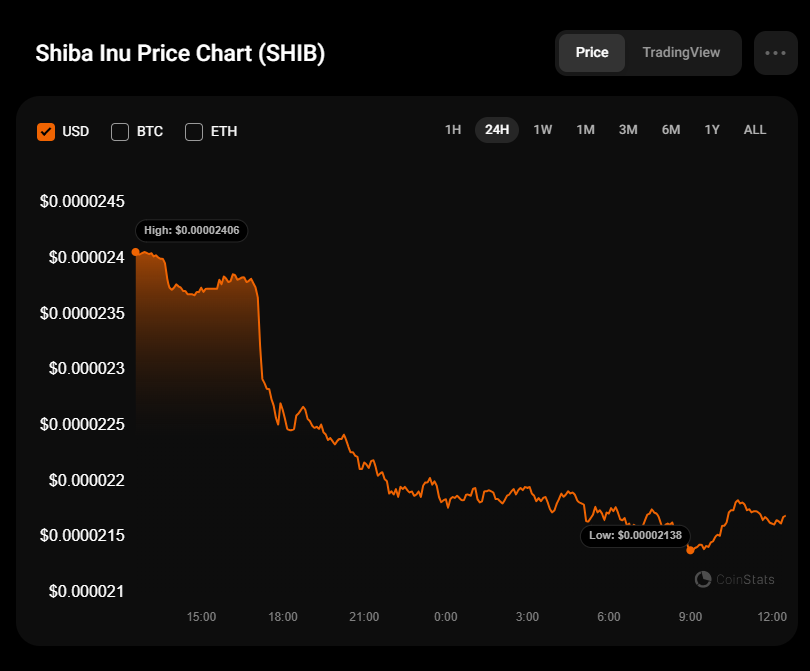Click the High: $0.00002406 label
The width and height of the screenshot is (810, 671).
(192, 230)
